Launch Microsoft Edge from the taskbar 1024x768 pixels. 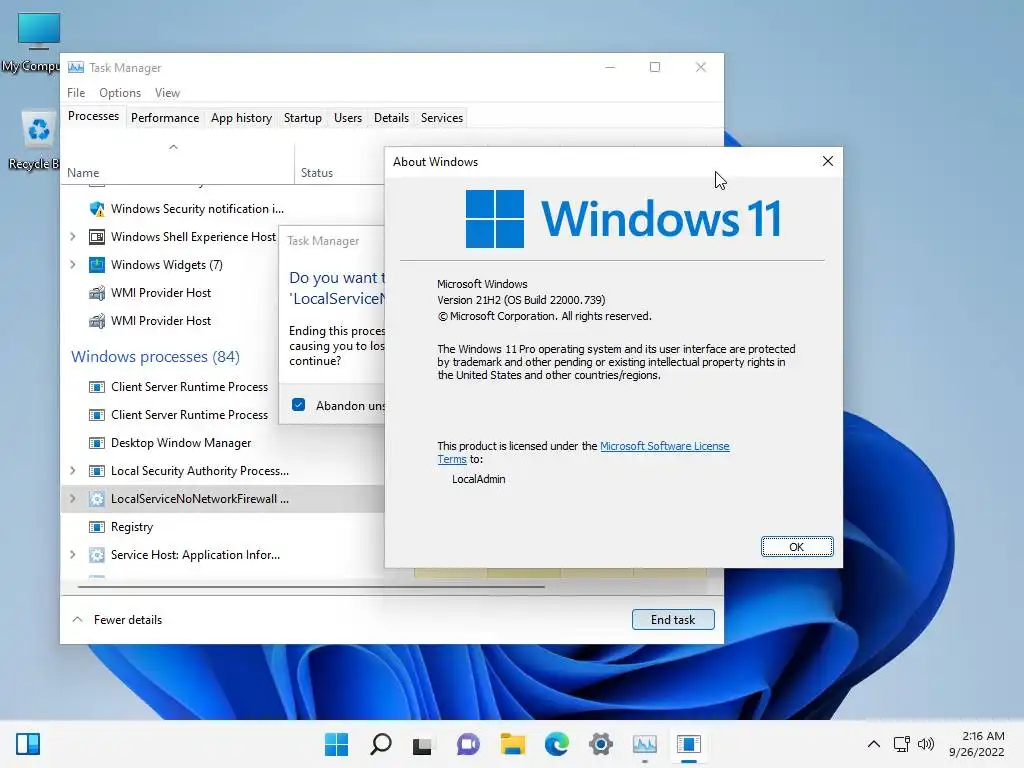pyautogui.click(x=556, y=744)
